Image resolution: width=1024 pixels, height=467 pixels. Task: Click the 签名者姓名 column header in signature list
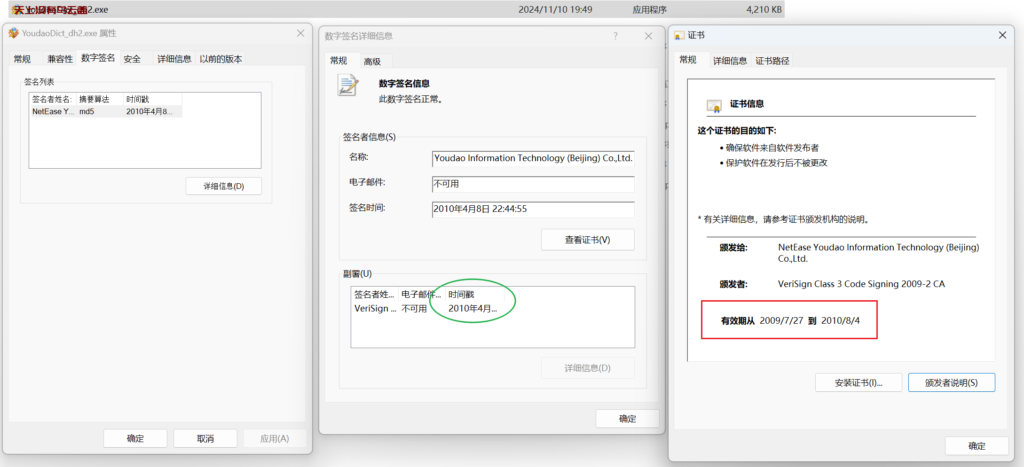click(52, 99)
